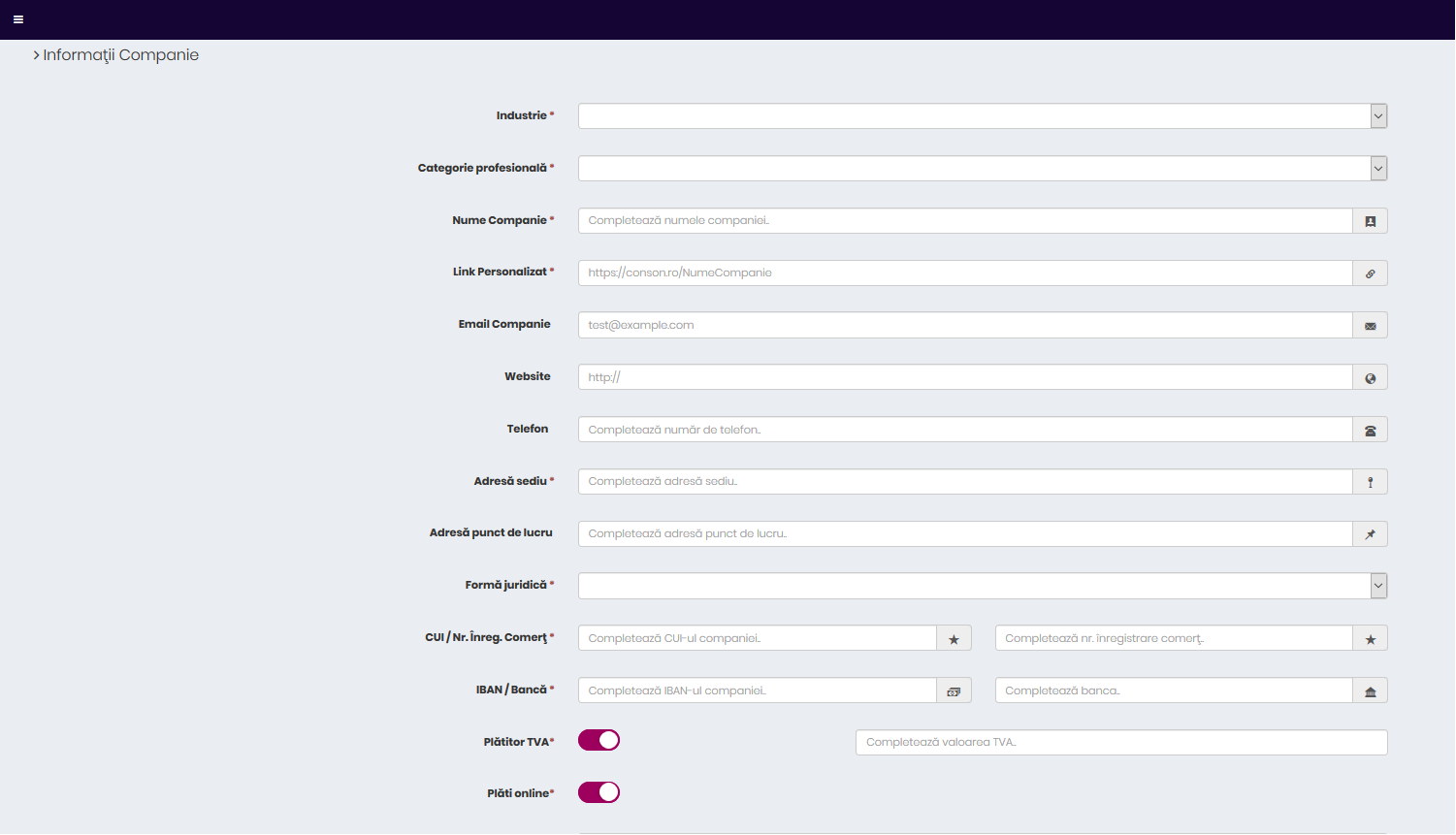Click the card icon beside IBAN field
Screen dimensions: 1456x835
[x=953, y=691]
